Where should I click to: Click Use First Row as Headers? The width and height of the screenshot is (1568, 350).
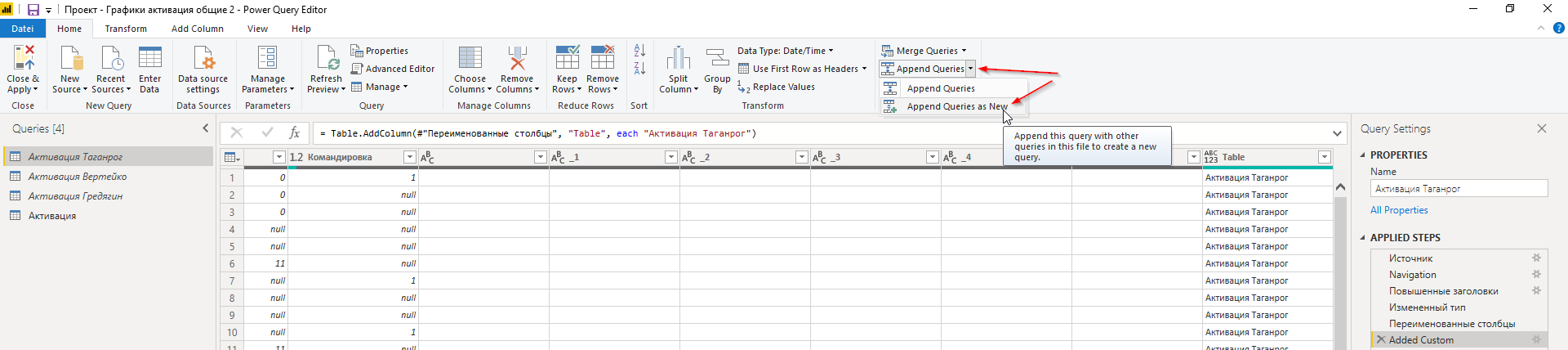pyautogui.click(x=802, y=69)
